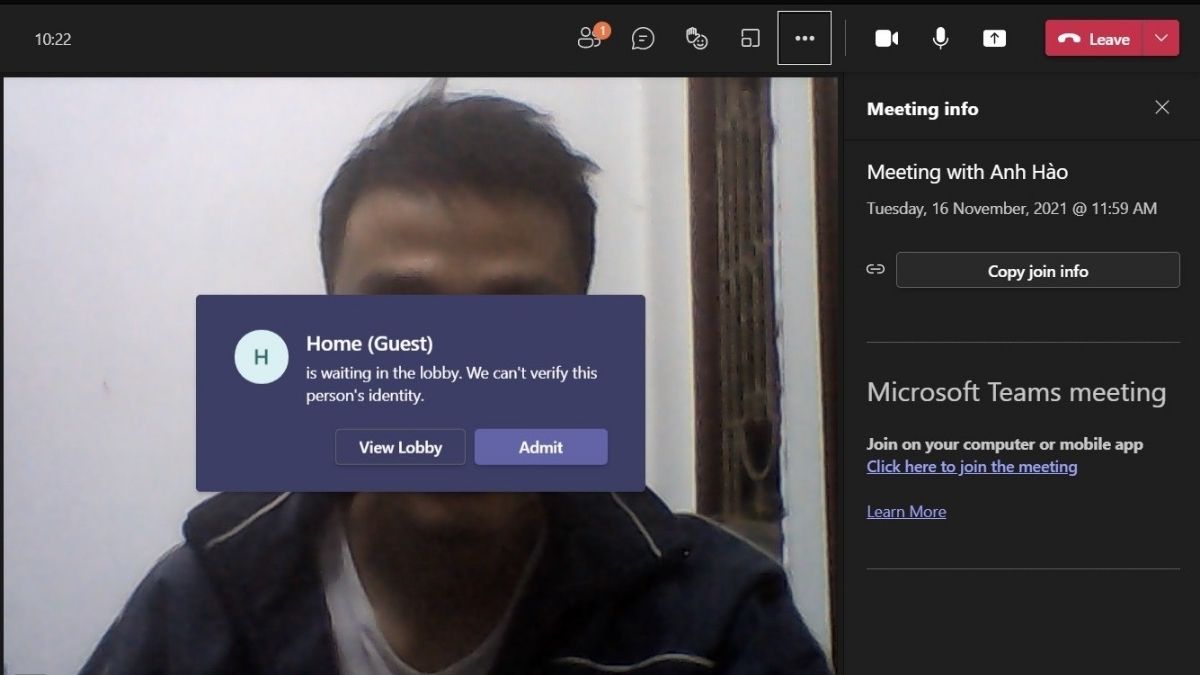Open the Learn More link
Viewport: 1200px width, 675px height.
[906, 511]
